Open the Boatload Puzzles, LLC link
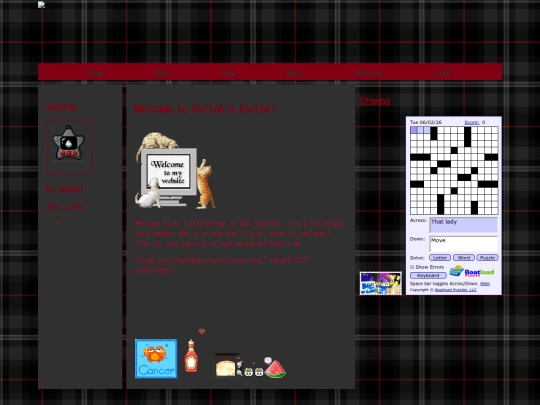 (x=456, y=290)
